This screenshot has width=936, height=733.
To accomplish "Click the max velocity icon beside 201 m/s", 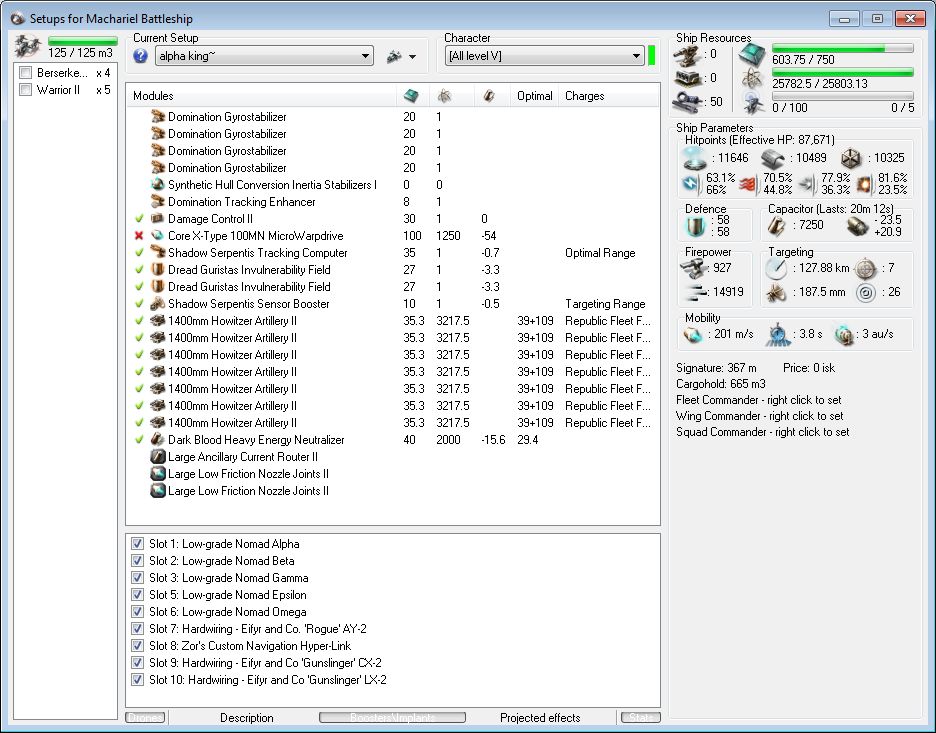I will click(693, 334).
